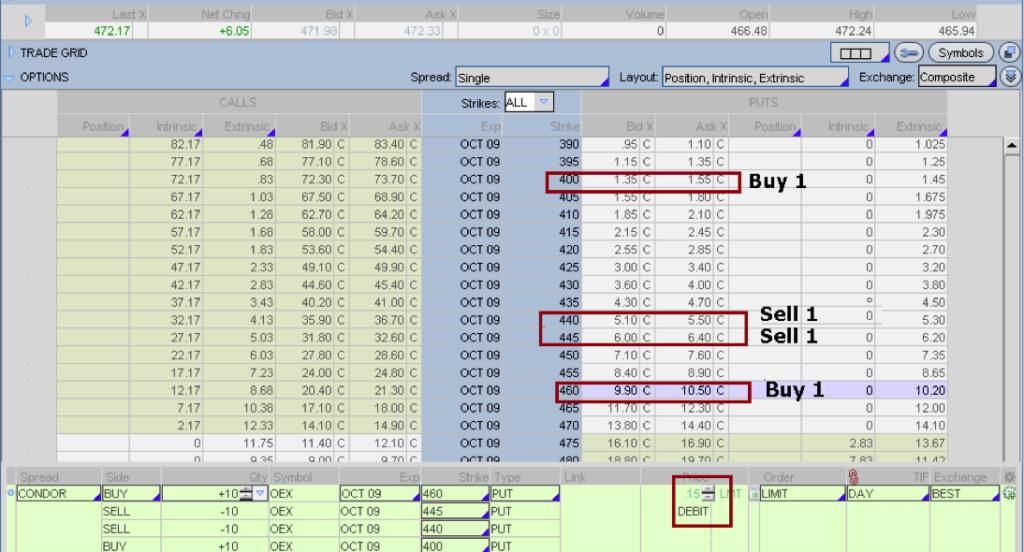Open the order Strike 440 dropdown
Screen dimensions: 1024x552
(455, 529)
